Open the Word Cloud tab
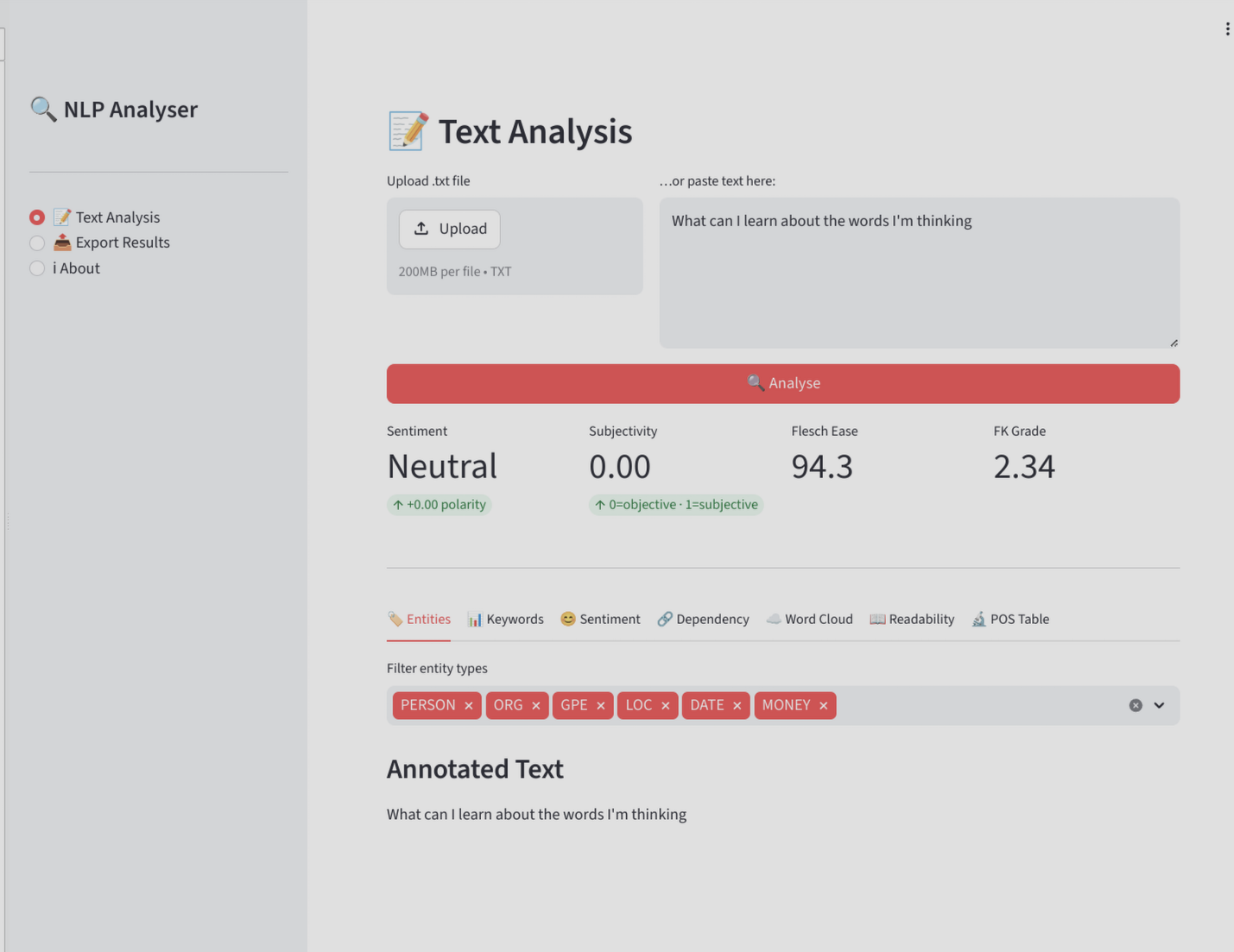 coord(809,619)
